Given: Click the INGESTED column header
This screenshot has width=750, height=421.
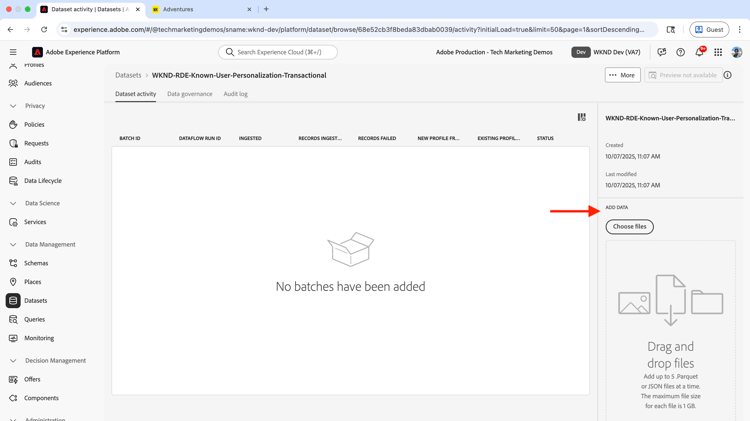Looking at the screenshot, I should click(x=250, y=138).
